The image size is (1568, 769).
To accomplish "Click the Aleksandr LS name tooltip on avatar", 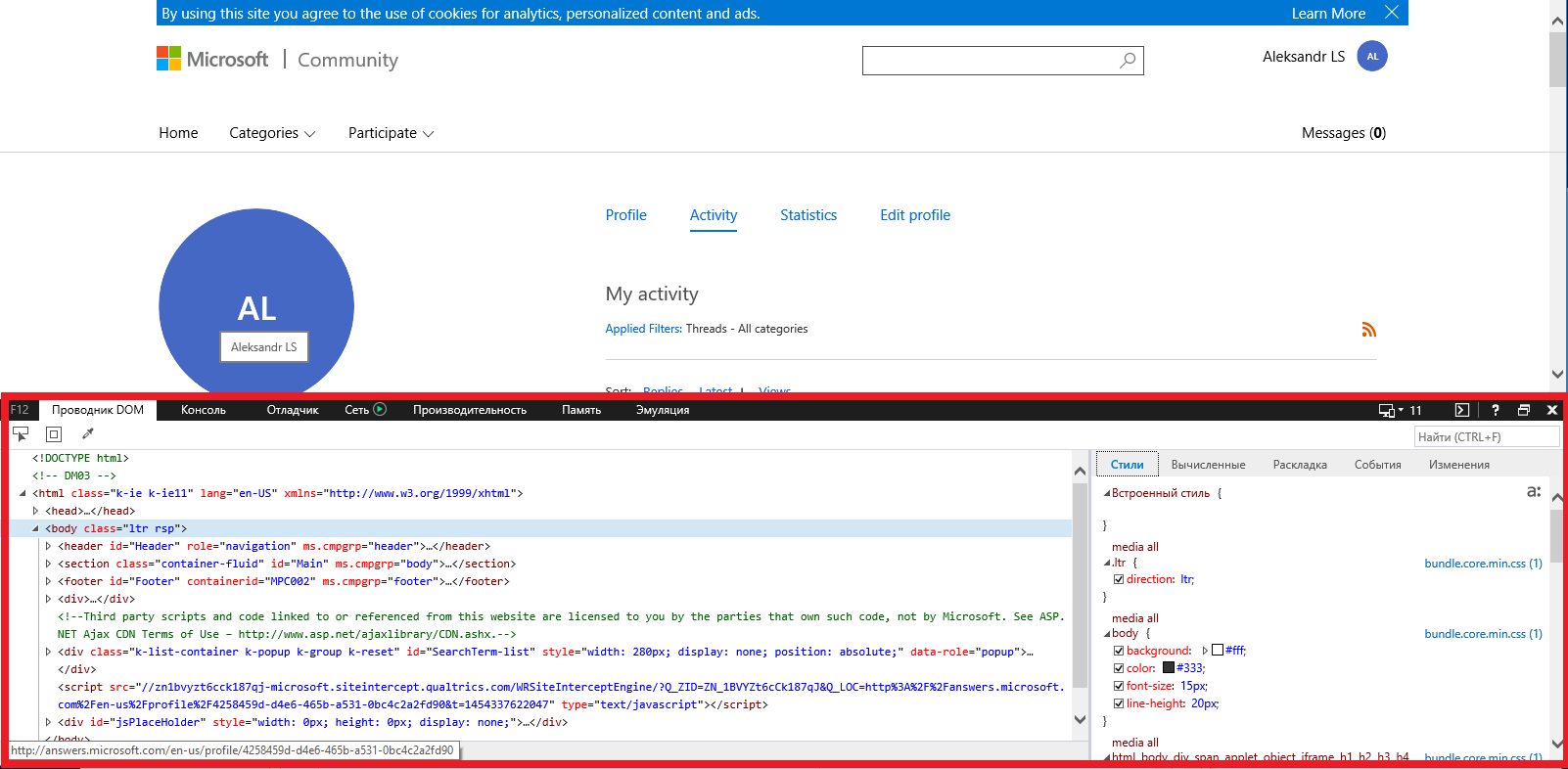I will pyautogui.click(x=264, y=347).
